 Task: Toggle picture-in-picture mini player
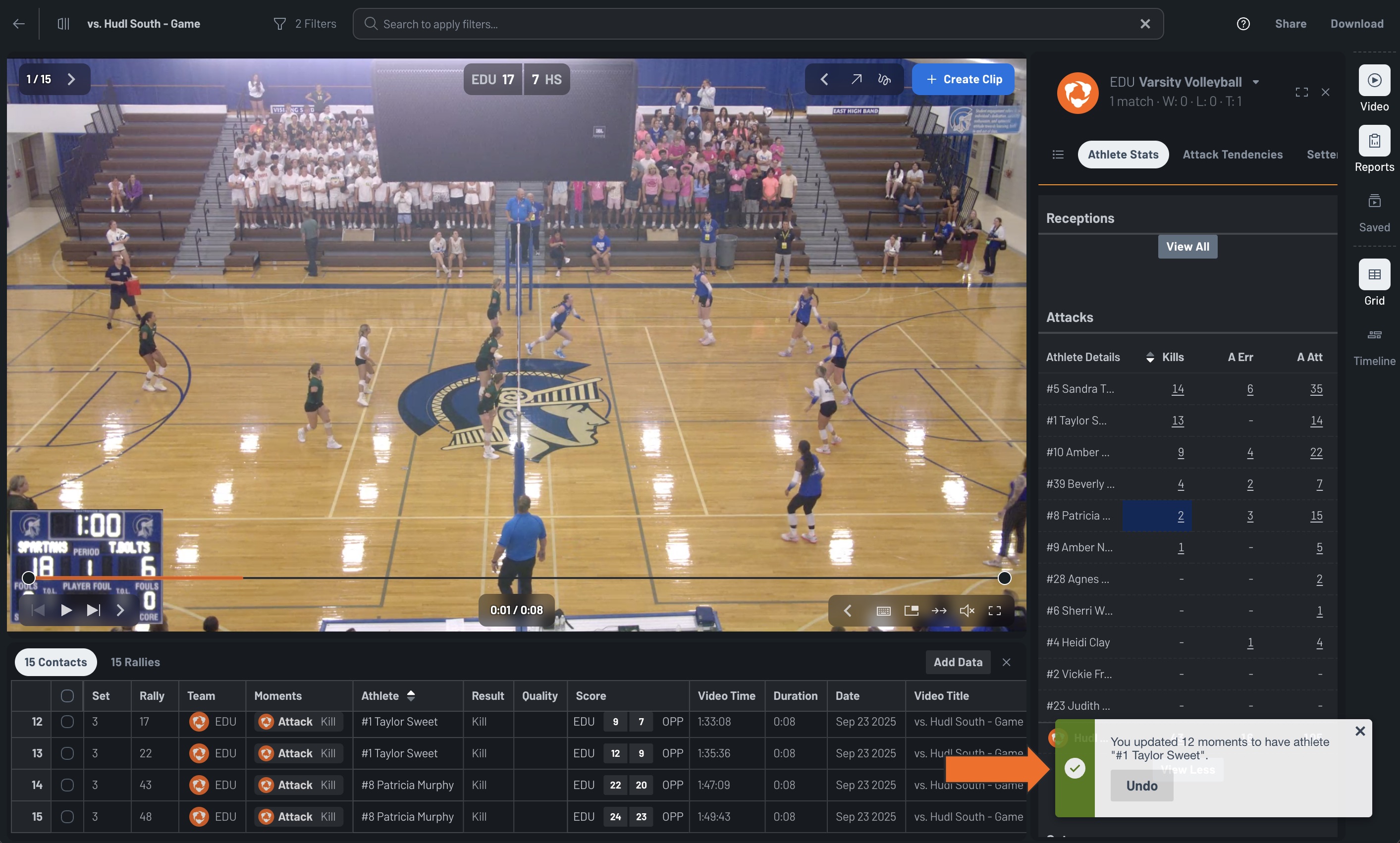point(911,611)
